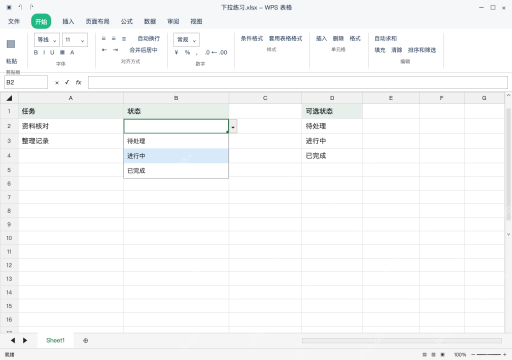The image size is (512, 360).
Task: Apply currency ¥ number format
Action: pyautogui.click(x=176, y=52)
